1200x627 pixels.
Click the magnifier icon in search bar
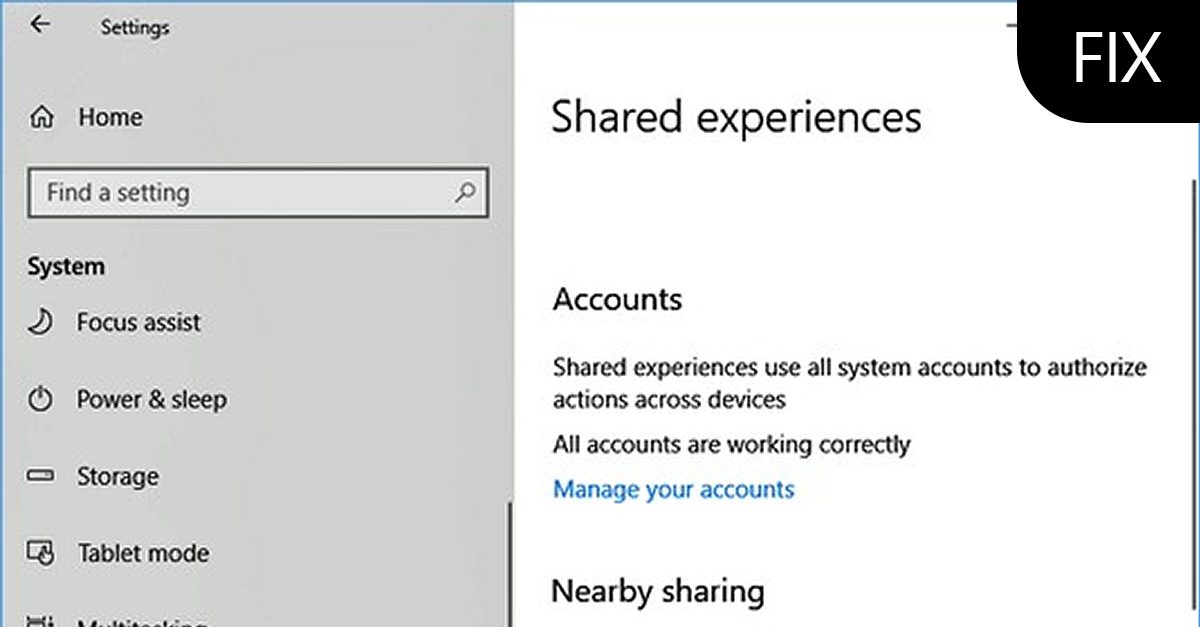click(466, 193)
